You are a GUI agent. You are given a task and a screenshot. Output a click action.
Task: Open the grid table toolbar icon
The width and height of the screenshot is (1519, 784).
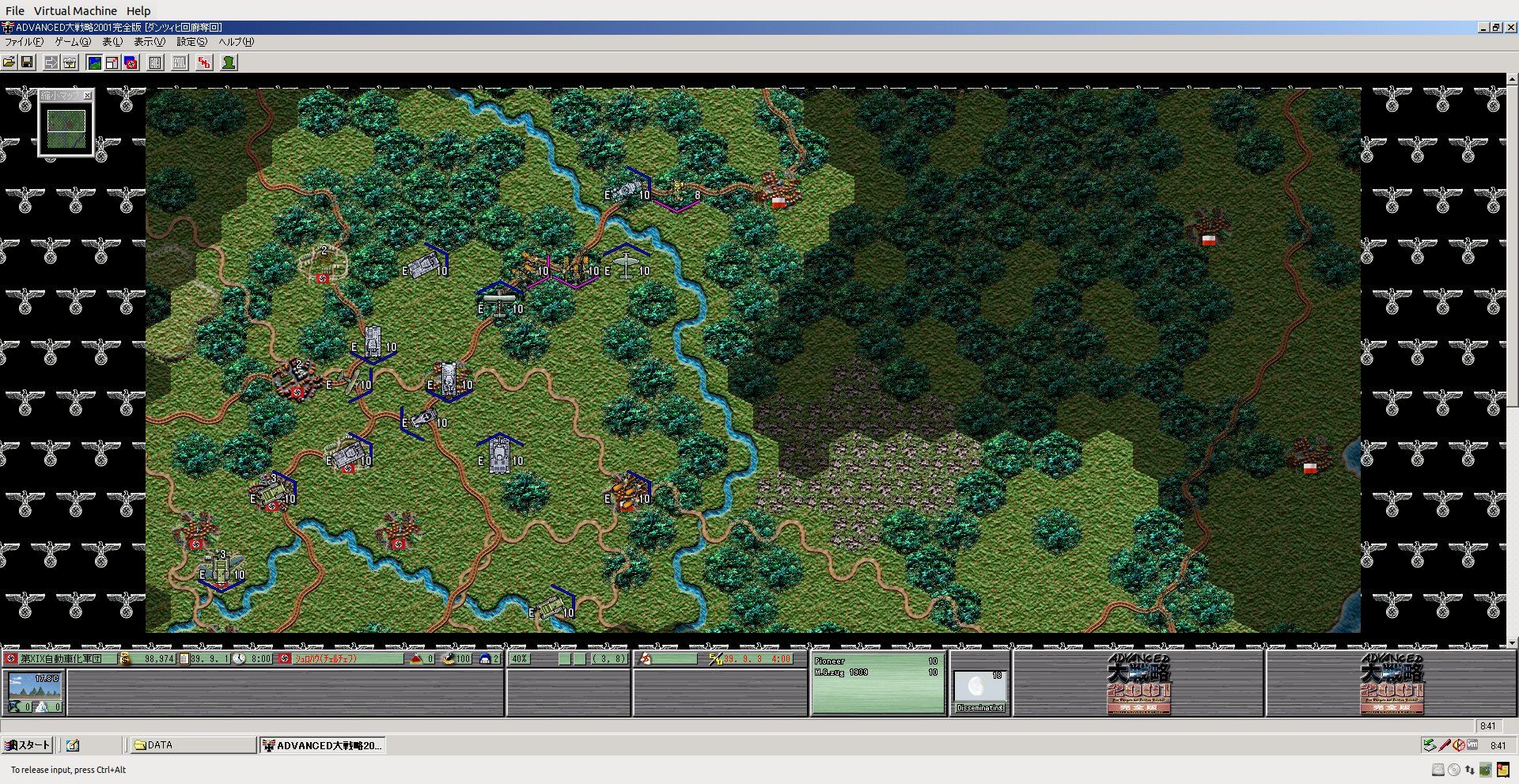pyautogui.click(x=156, y=62)
